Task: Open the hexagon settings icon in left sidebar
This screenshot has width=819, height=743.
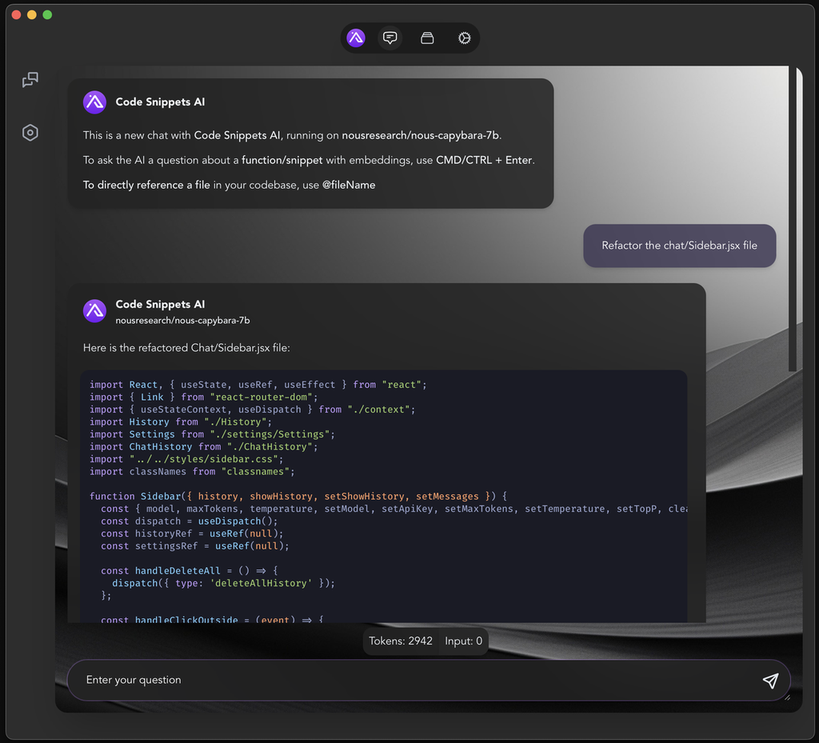Action: [x=29, y=132]
